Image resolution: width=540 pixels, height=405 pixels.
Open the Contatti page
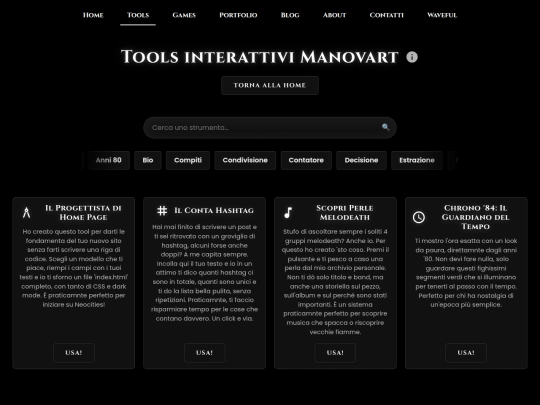(386, 15)
